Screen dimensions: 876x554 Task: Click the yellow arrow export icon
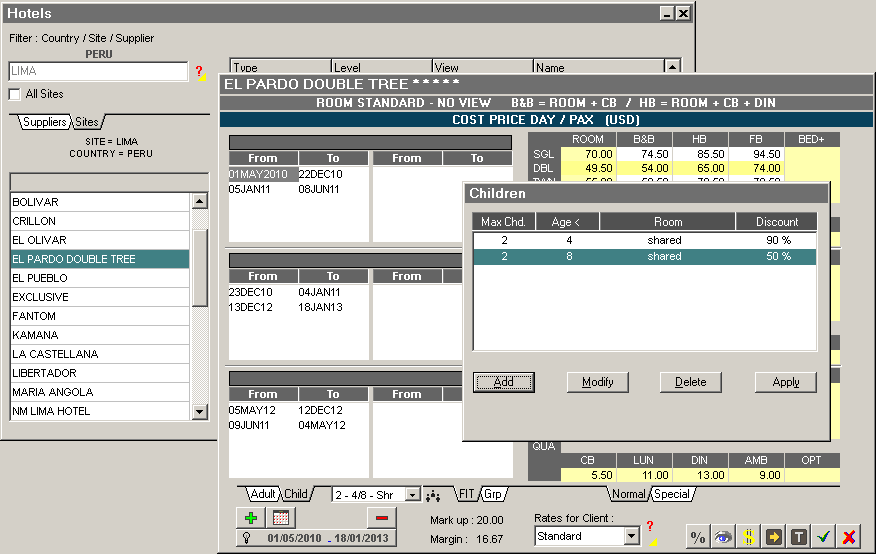773,537
